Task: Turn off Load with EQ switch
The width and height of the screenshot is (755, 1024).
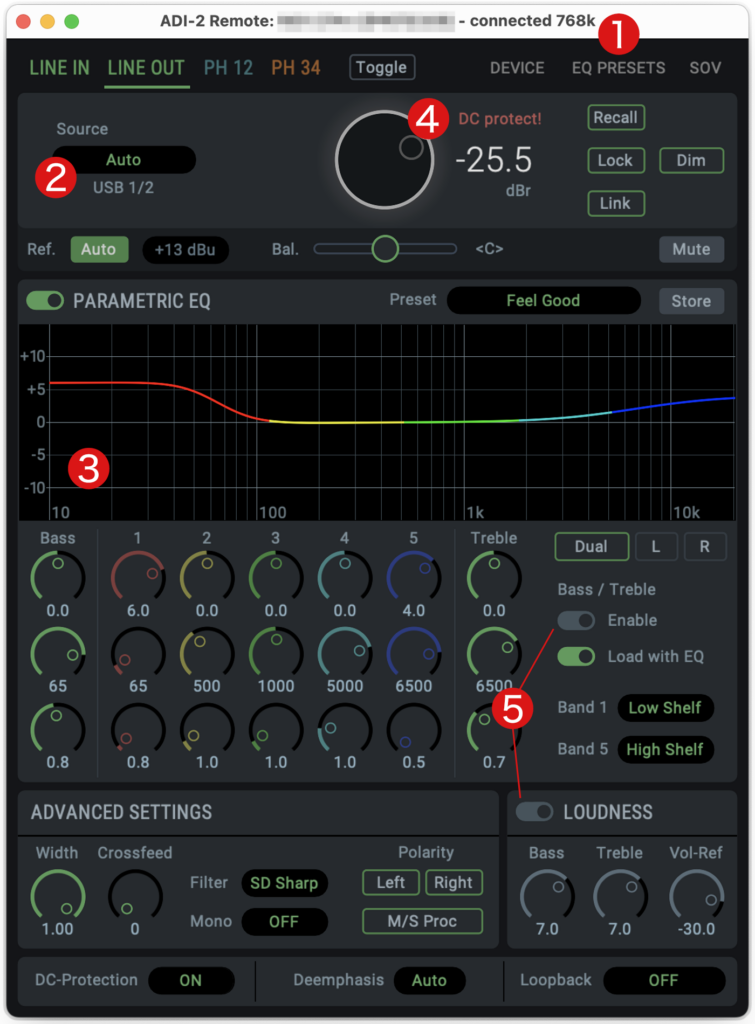Action: [576, 656]
